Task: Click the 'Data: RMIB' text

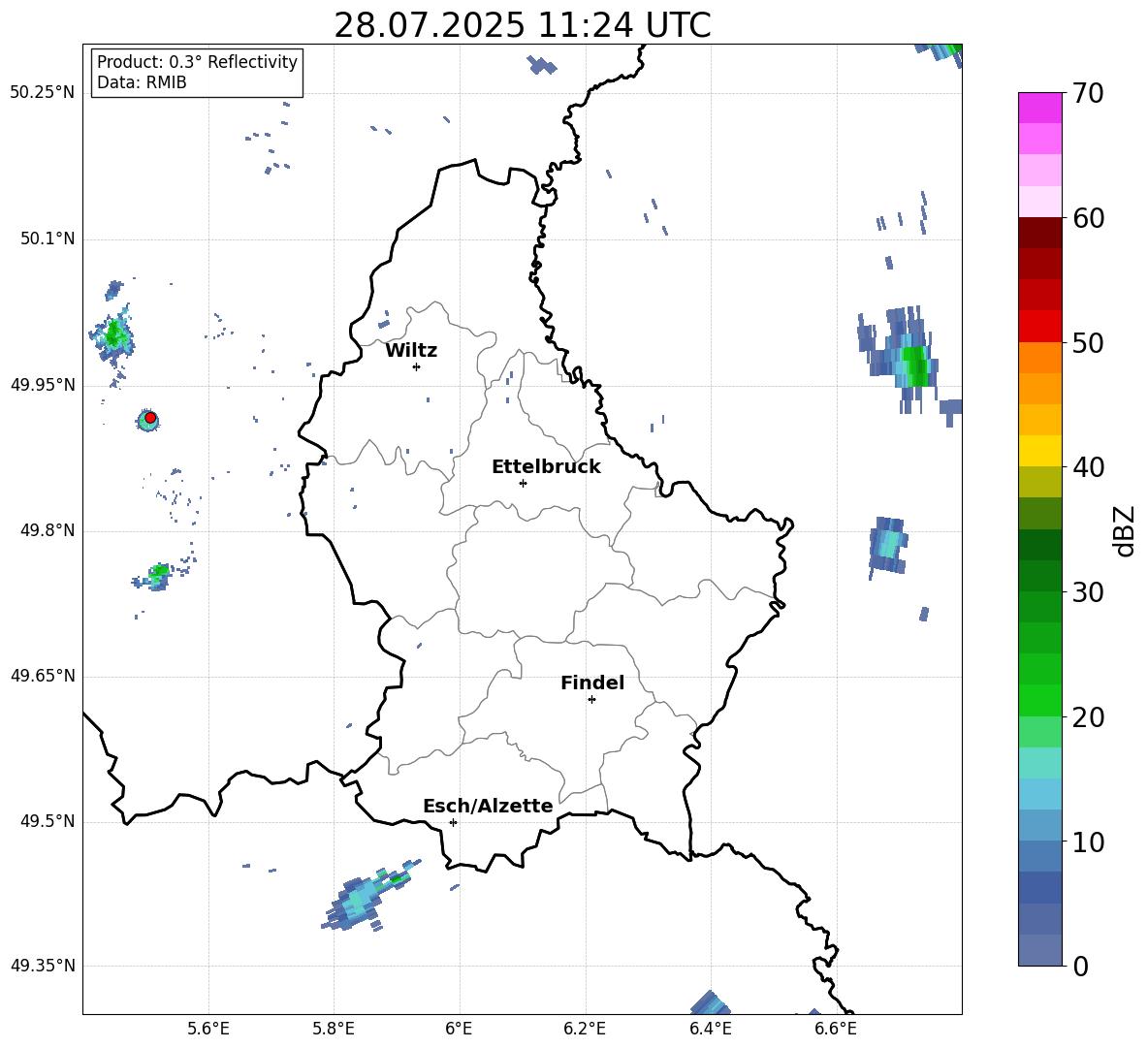Action: click(x=142, y=82)
